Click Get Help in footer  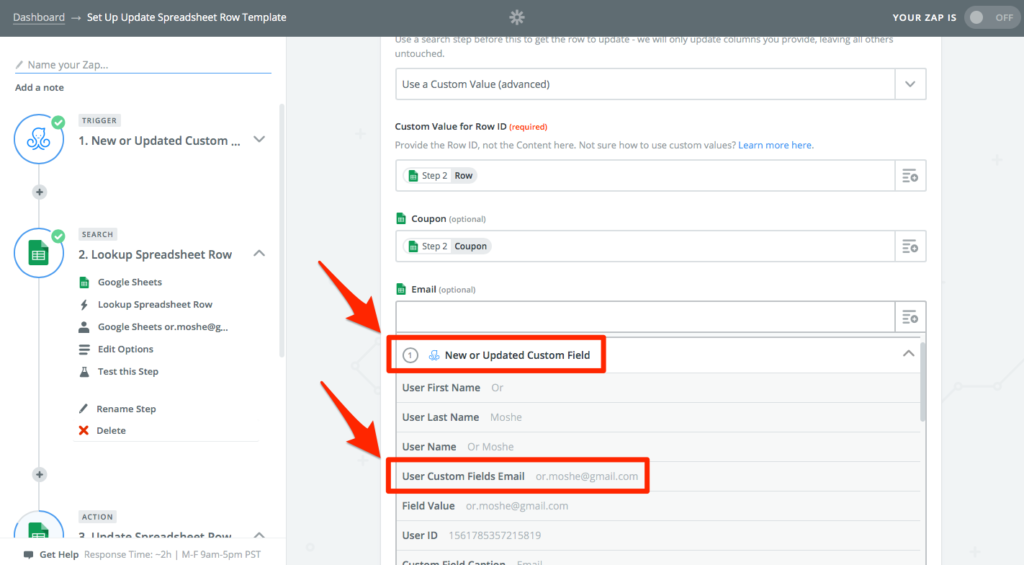coord(59,555)
